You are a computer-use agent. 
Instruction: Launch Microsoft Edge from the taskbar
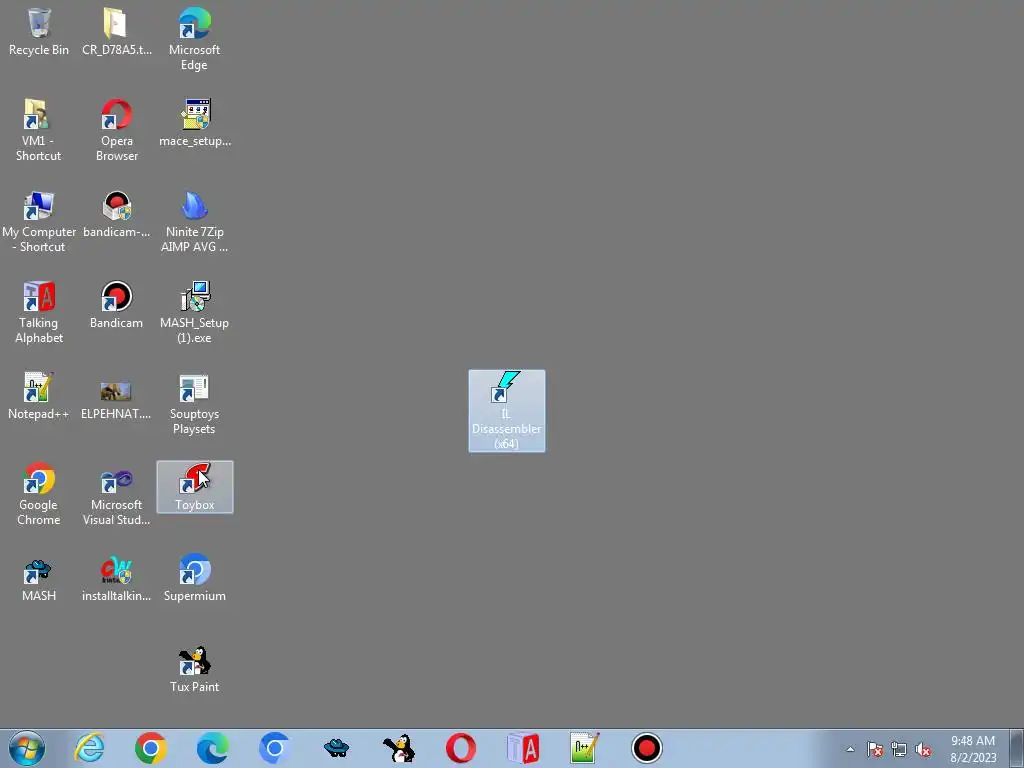coord(212,748)
